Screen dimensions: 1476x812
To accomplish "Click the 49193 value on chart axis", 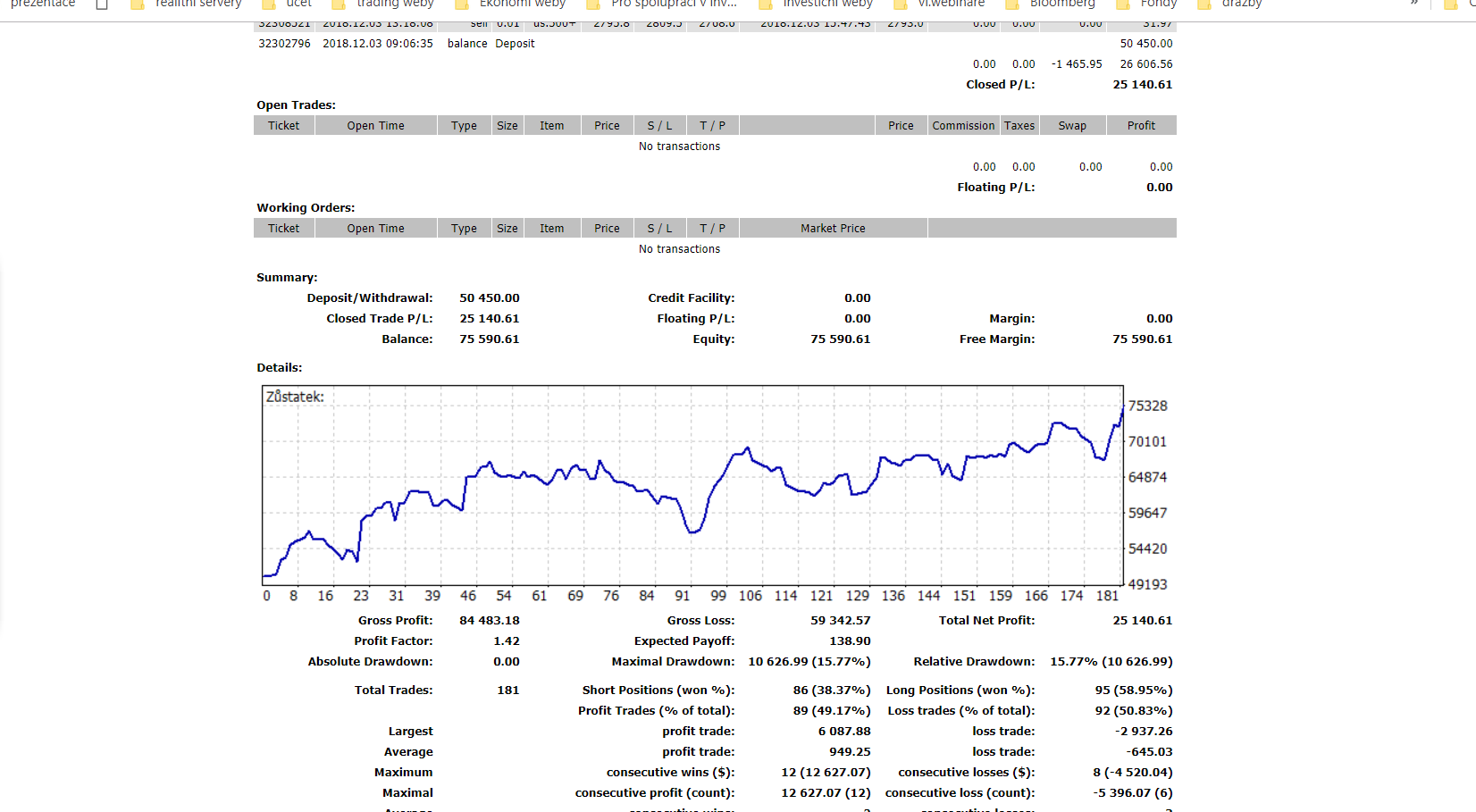I will (x=1147, y=584).
